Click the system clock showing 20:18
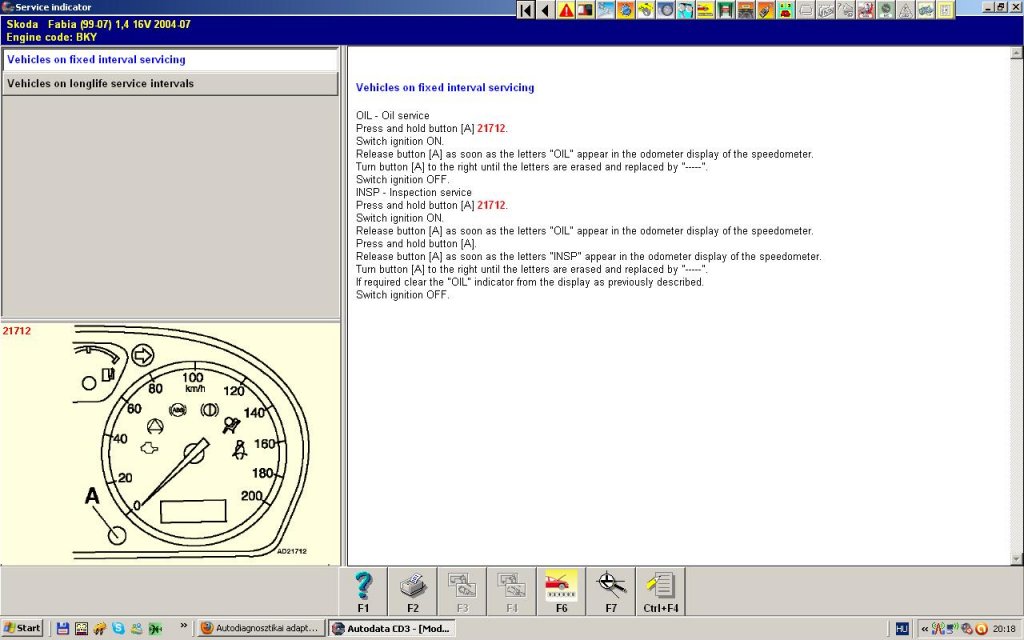The width and height of the screenshot is (1024, 640). point(1004,629)
